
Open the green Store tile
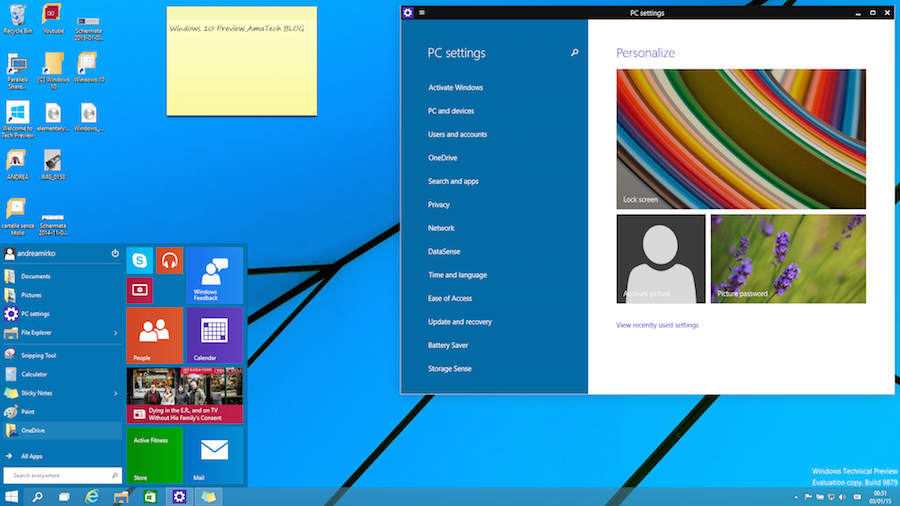point(154,455)
